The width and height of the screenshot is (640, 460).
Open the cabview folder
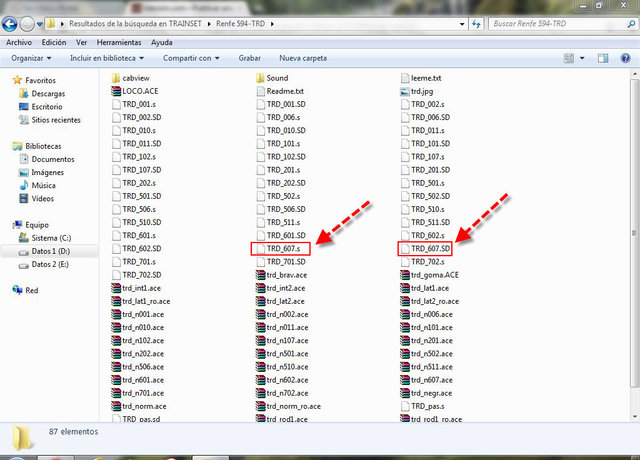(135, 77)
